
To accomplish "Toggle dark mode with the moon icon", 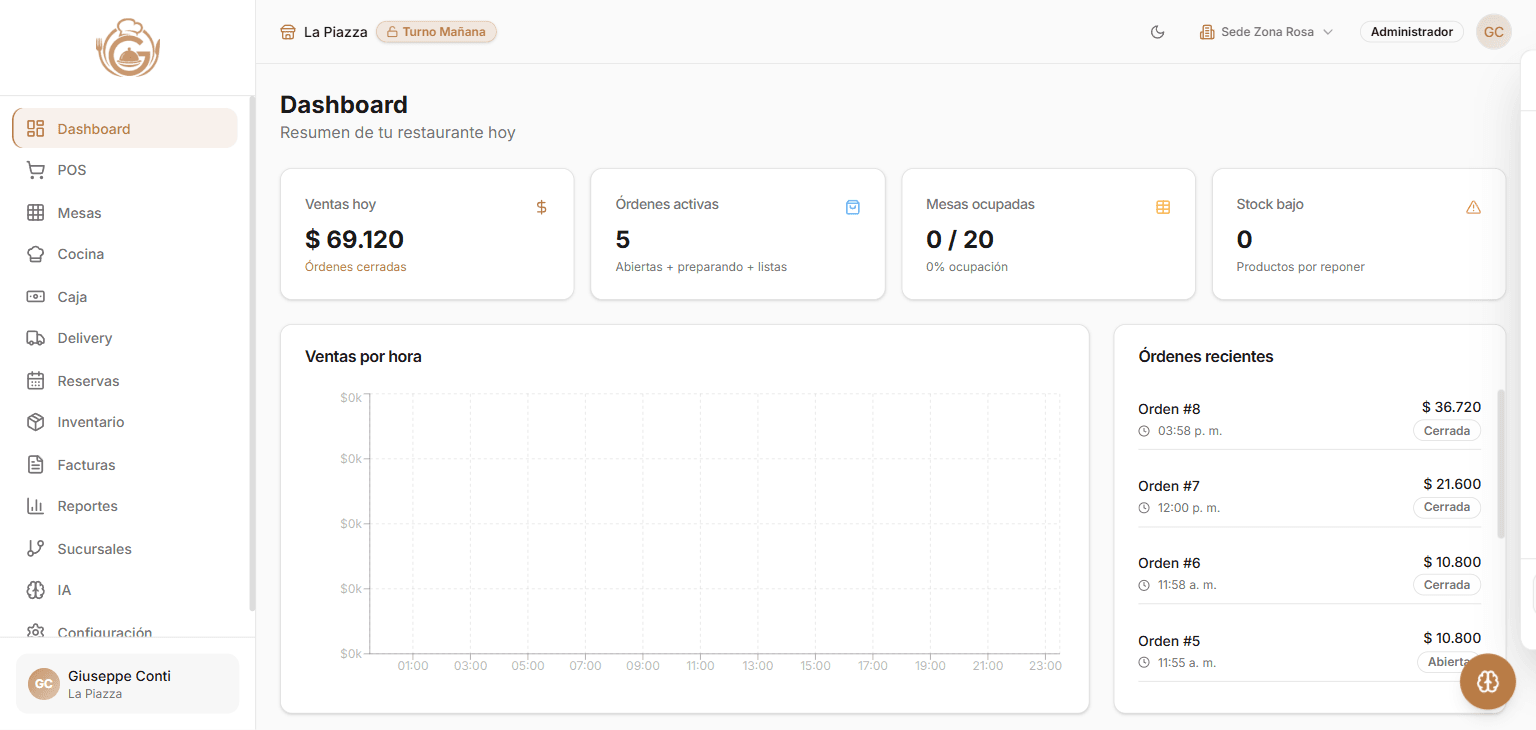I will tap(1158, 32).
